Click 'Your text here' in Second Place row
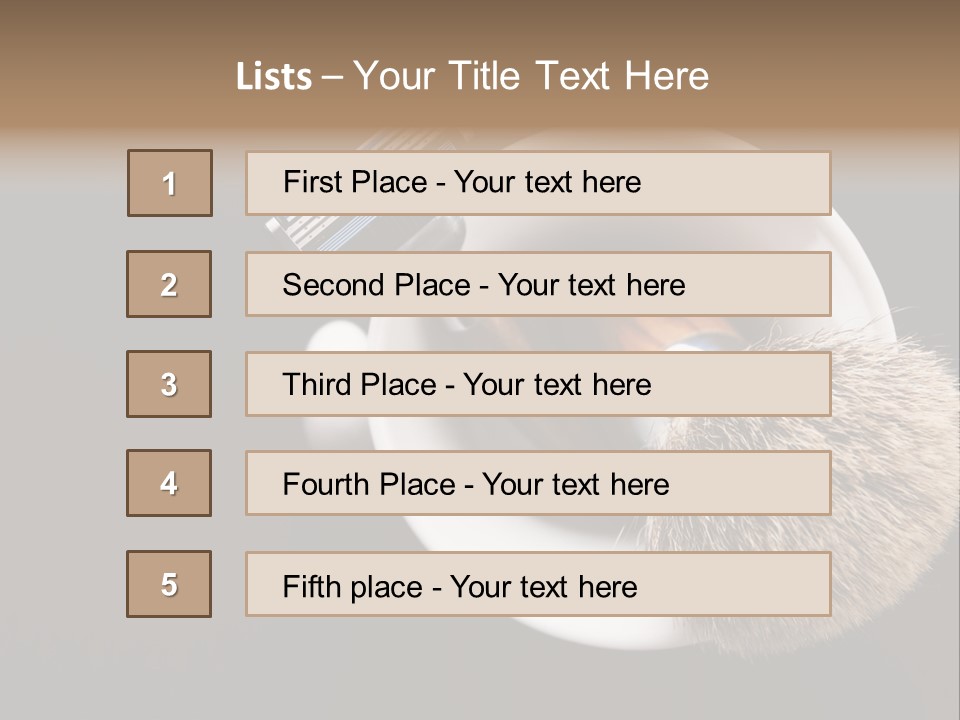Image resolution: width=960 pixels, height=720 pixels. [x=591, y=285]
